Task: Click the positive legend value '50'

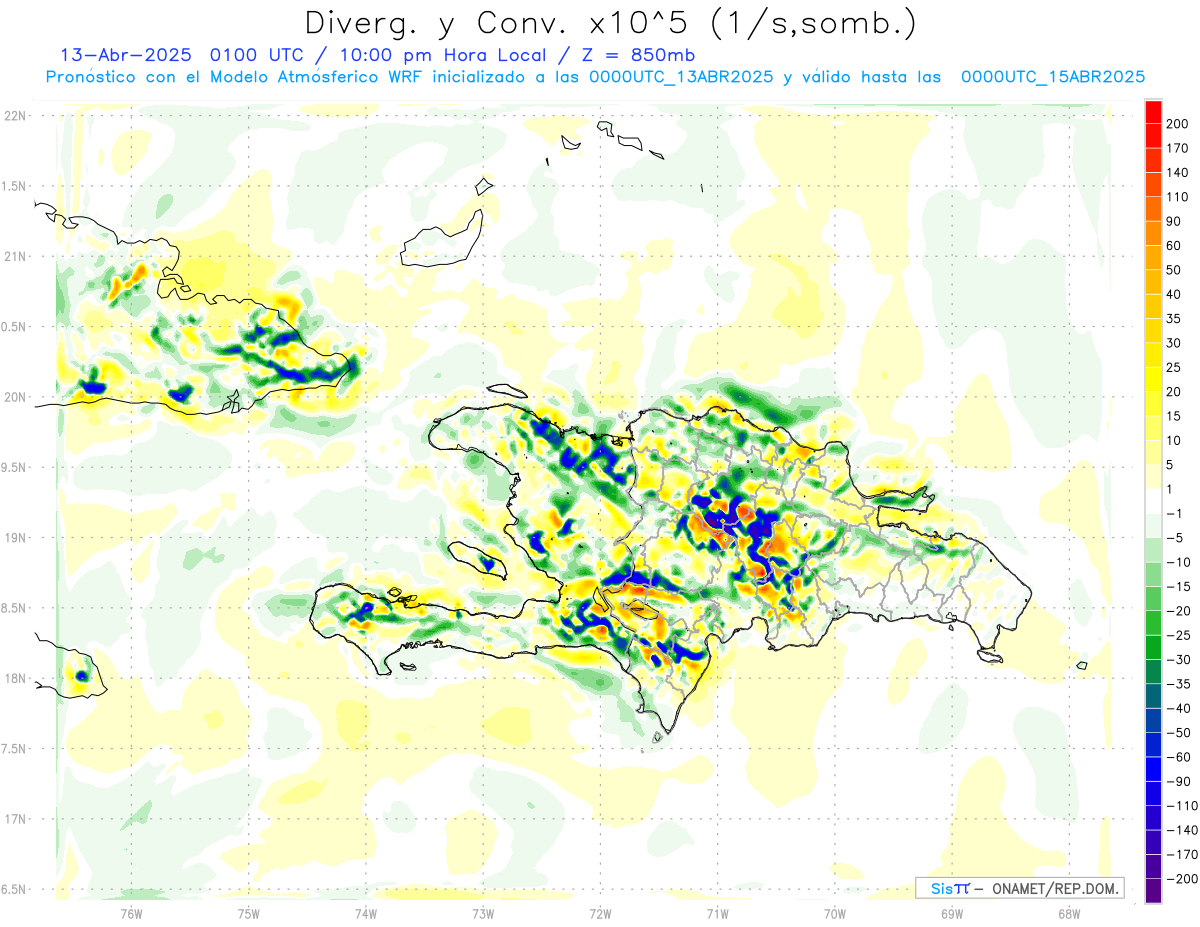Action: [x=1174, y=270]
